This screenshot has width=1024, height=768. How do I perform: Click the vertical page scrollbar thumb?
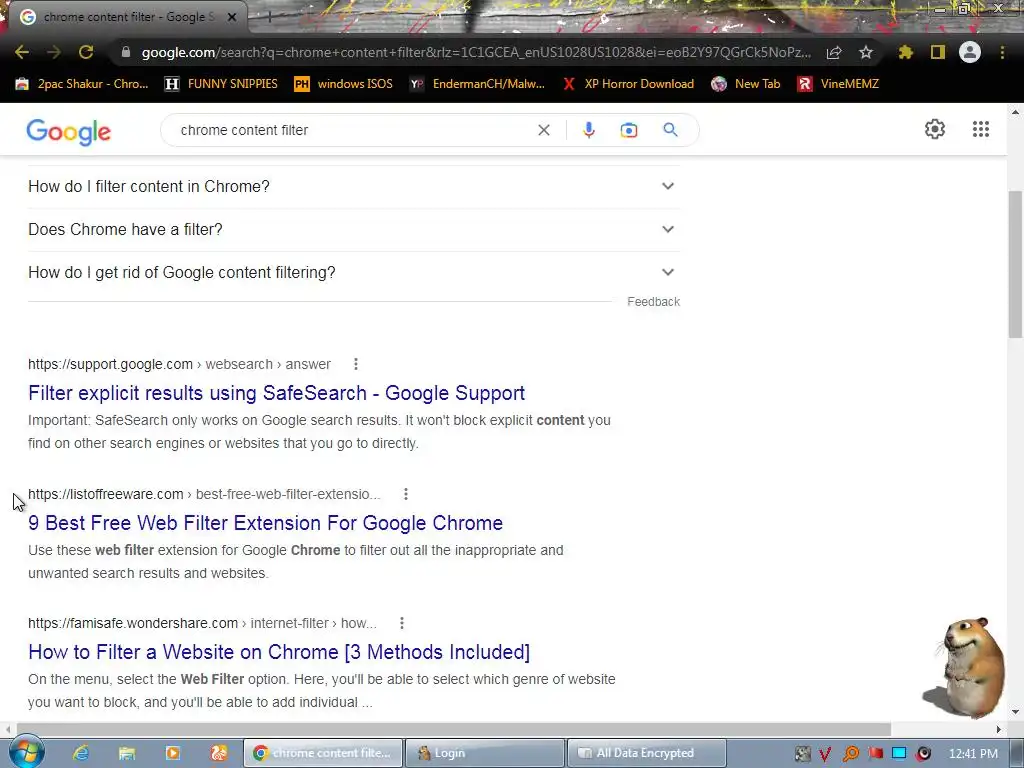pos(1015,264)
